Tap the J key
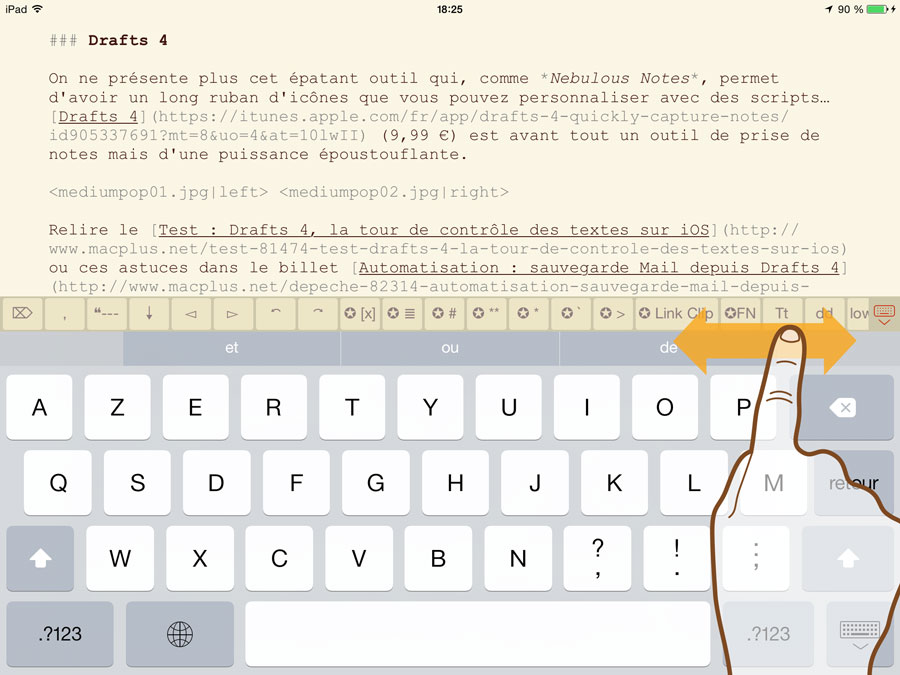 click(535, 483)
